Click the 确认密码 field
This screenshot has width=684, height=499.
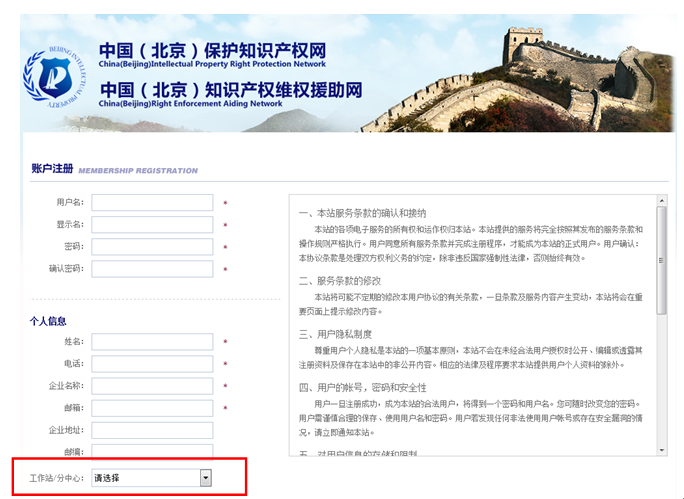152,269
